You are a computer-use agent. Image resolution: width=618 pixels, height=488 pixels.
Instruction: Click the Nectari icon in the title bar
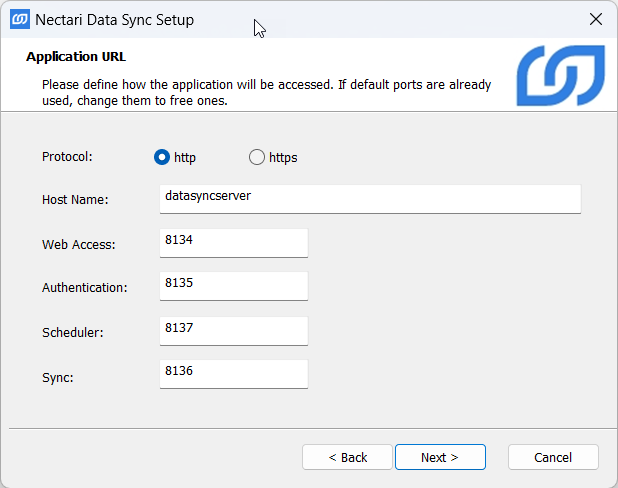tap(19, 20)
